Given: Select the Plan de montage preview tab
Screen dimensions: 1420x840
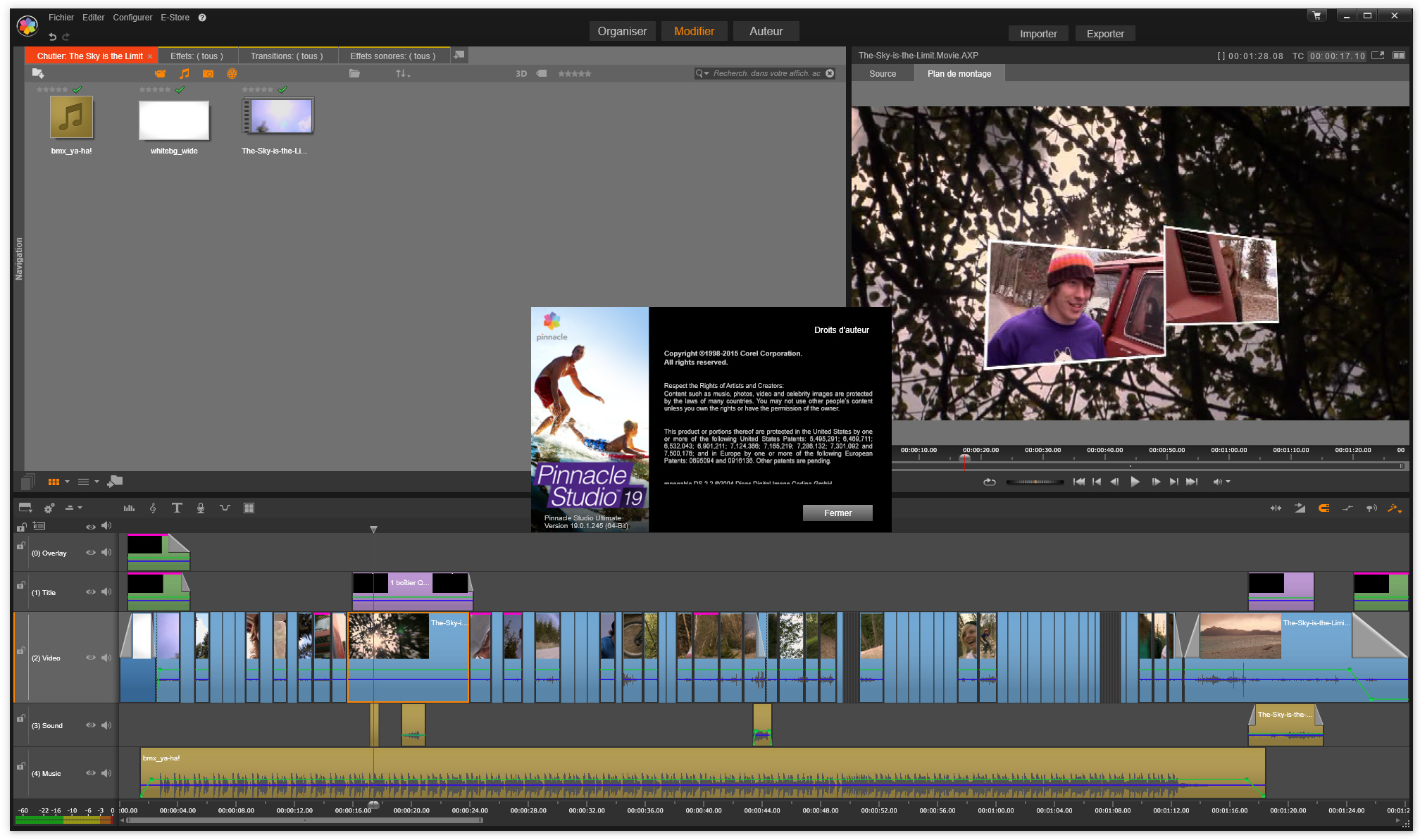Looking at the screenshot, I should [x=959, y=73].
